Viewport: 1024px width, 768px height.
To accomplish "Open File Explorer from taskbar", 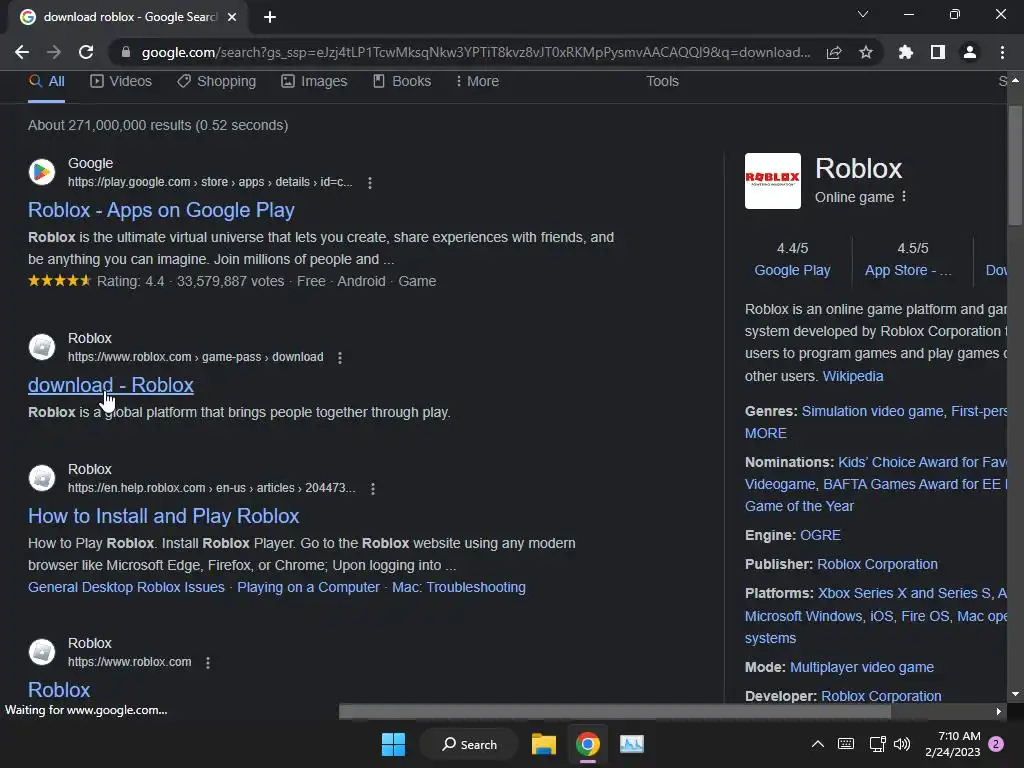I will pyautogui.click(x=543, y=744).
